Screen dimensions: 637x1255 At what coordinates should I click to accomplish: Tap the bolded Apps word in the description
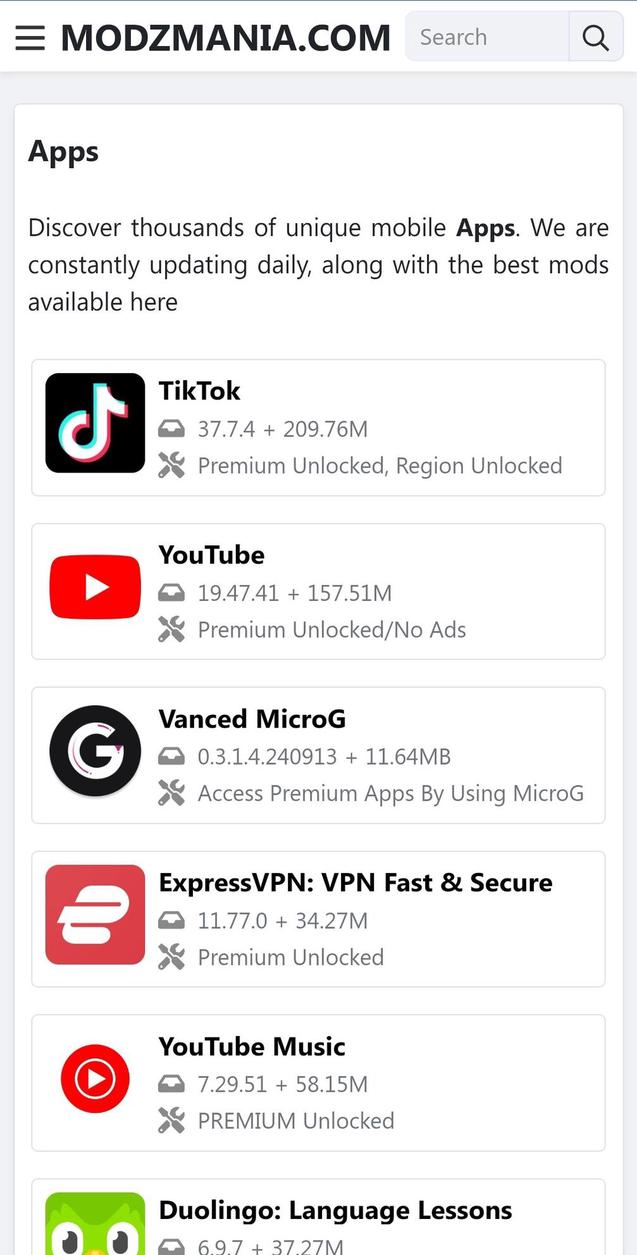click(x=485, y=227)
